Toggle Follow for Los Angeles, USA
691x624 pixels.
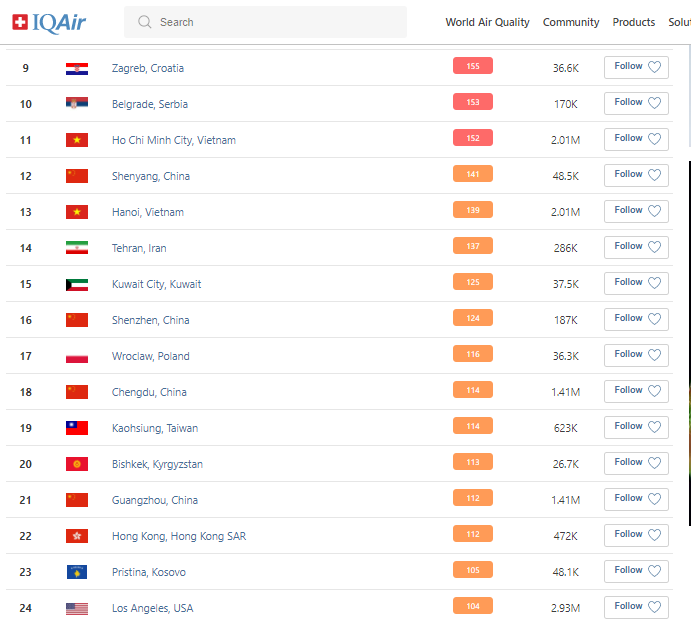pyautogui.click(x=636, y=607)
